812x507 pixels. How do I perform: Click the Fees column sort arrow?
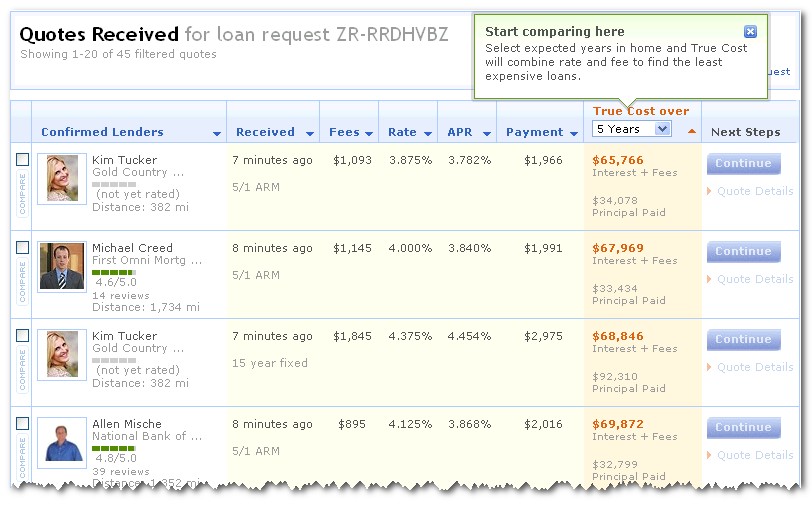369,133
